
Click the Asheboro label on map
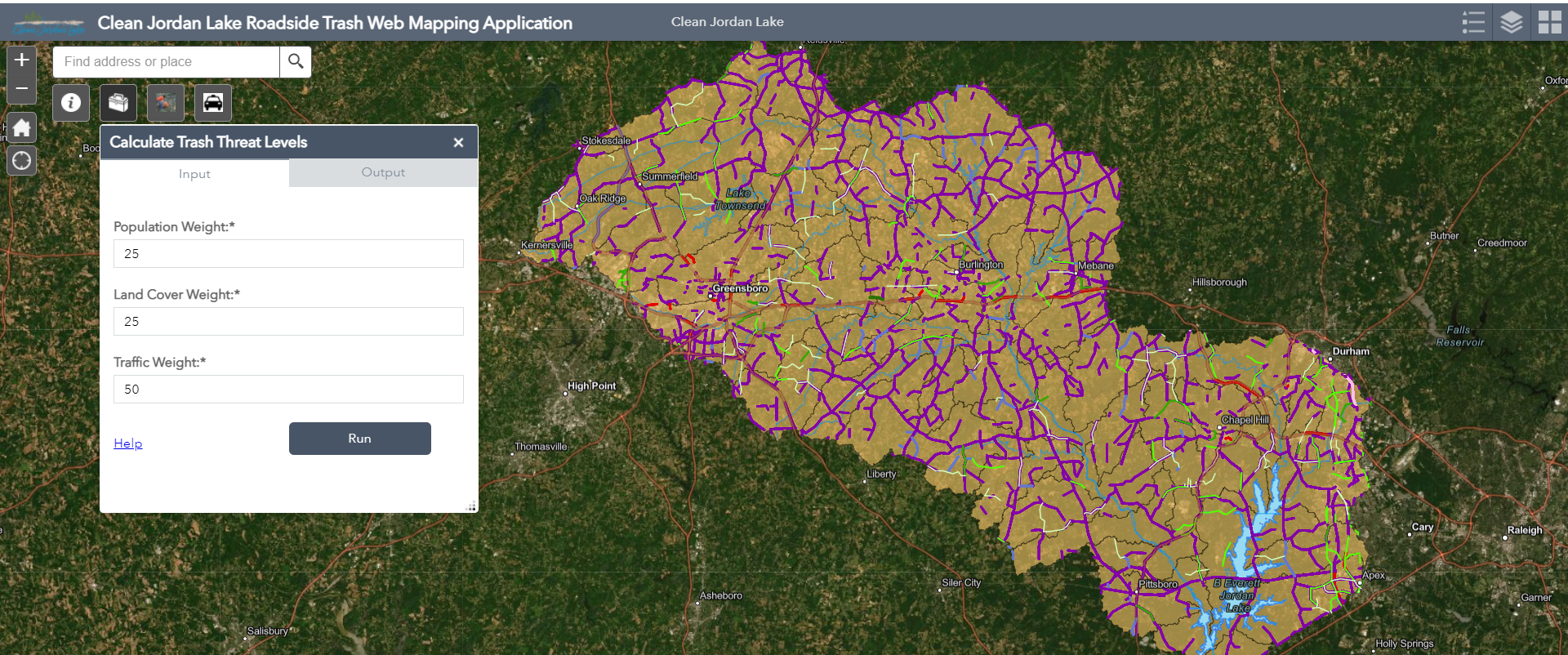[721, 595]
